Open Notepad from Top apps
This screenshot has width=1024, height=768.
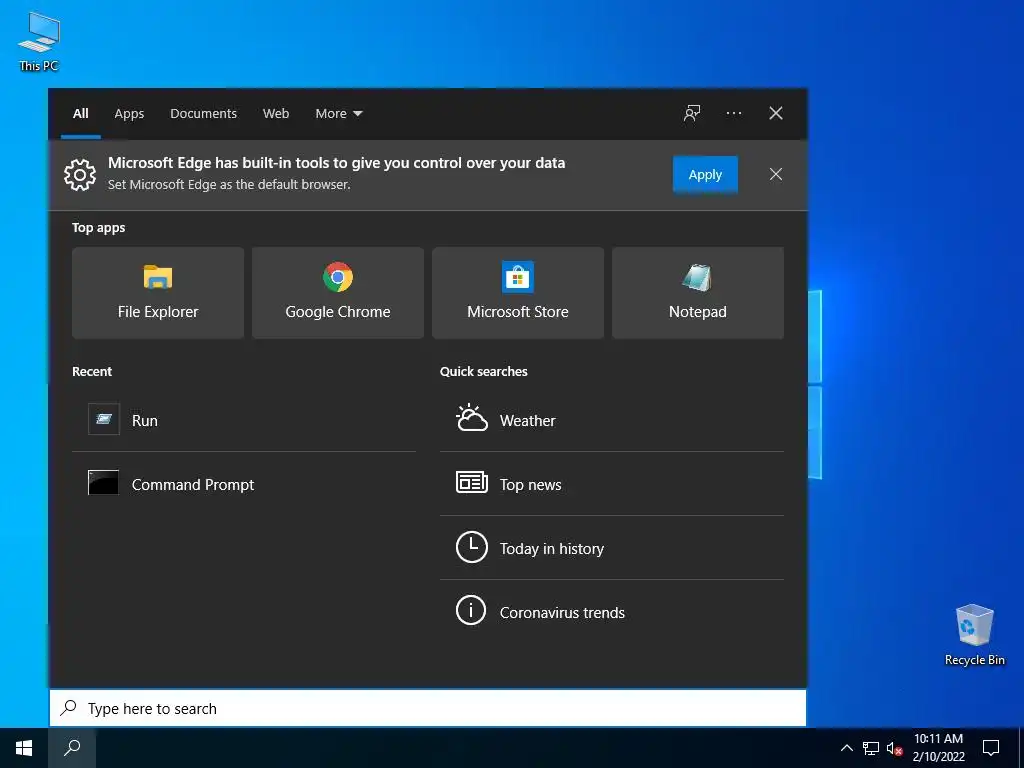point(697,293)
